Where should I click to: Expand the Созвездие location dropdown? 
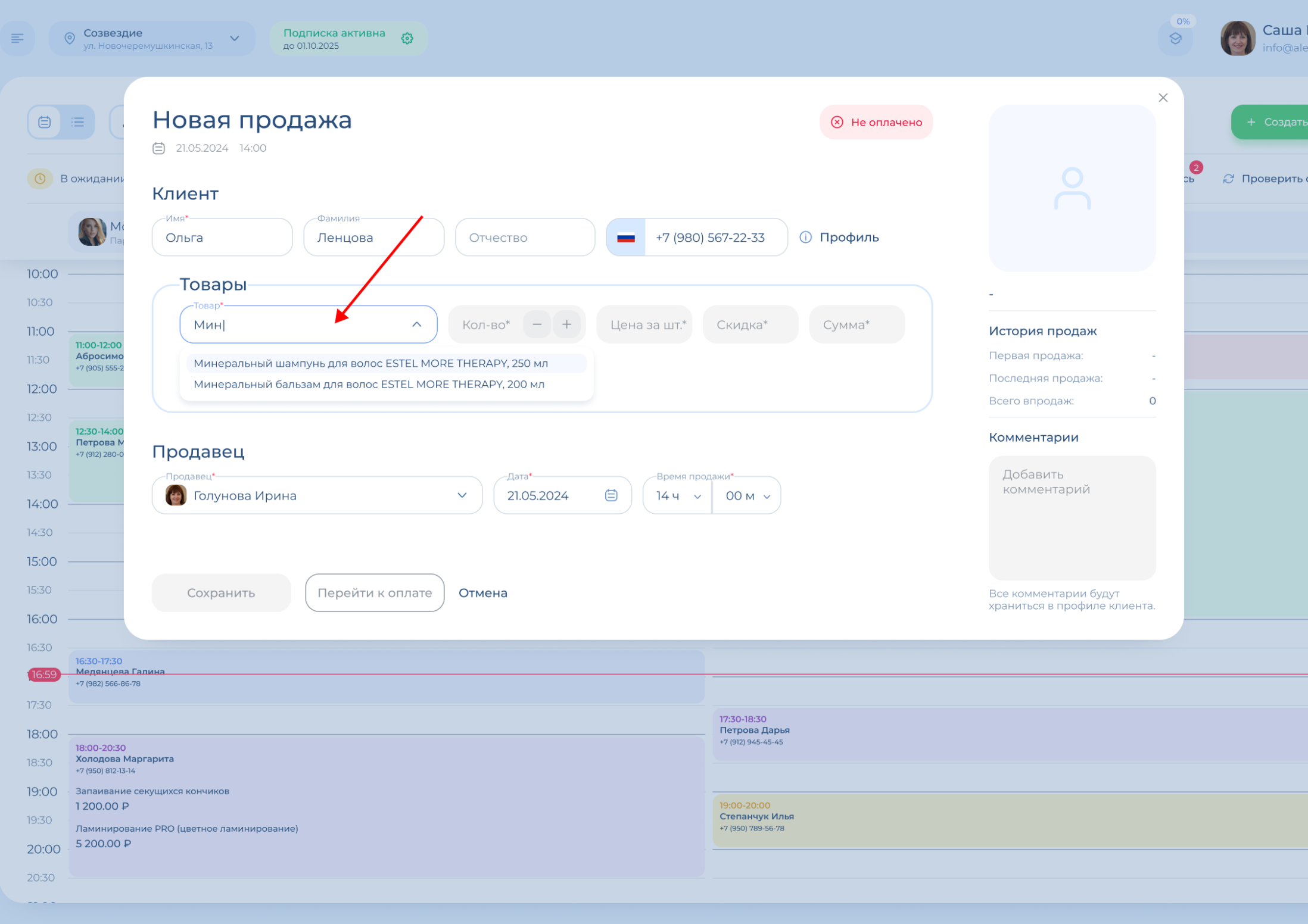click(x=235, y=39)
